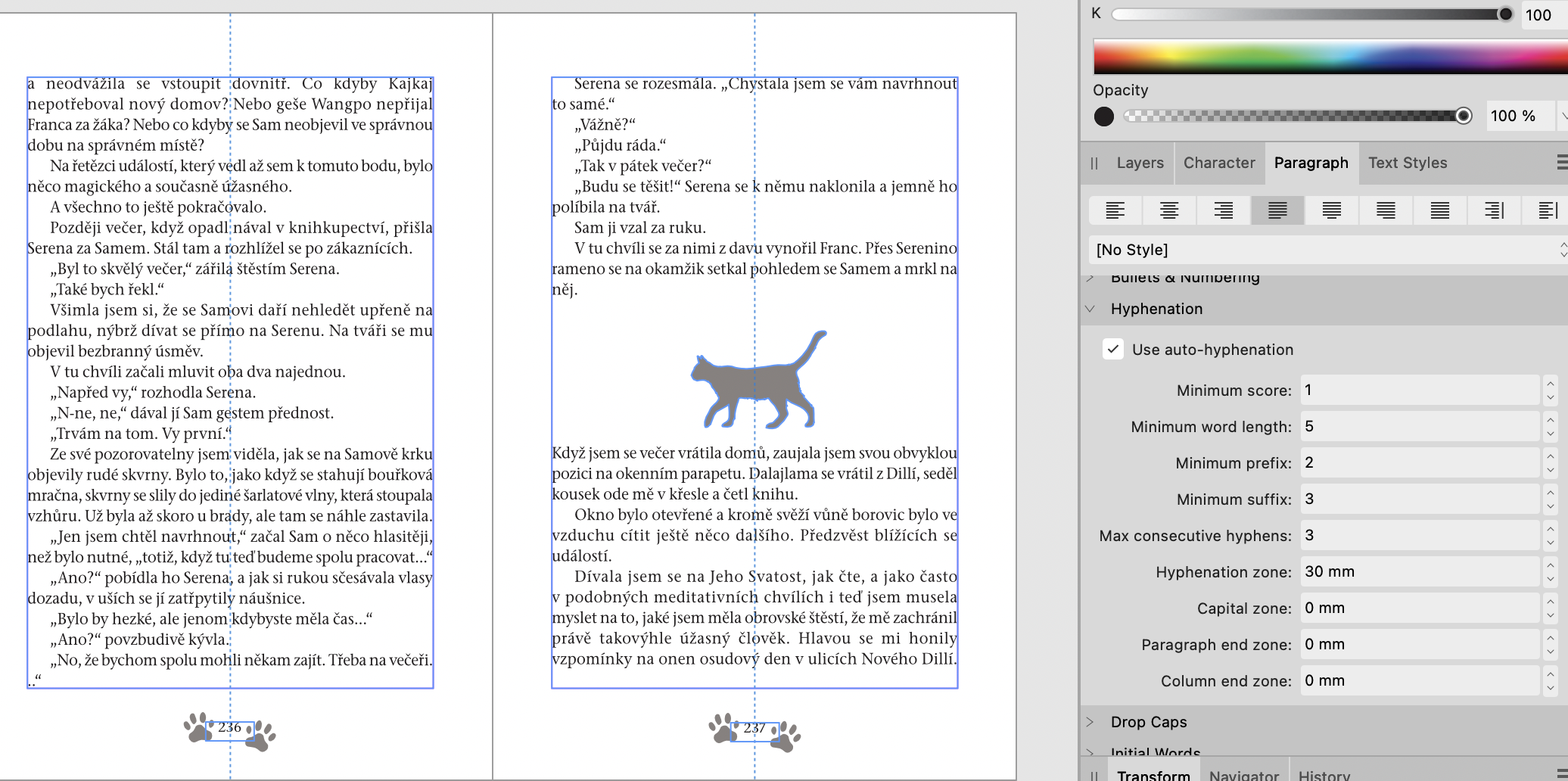1568x781 pixels.
Task: Expand the Drop Caps section
Action: [1090, 722]
